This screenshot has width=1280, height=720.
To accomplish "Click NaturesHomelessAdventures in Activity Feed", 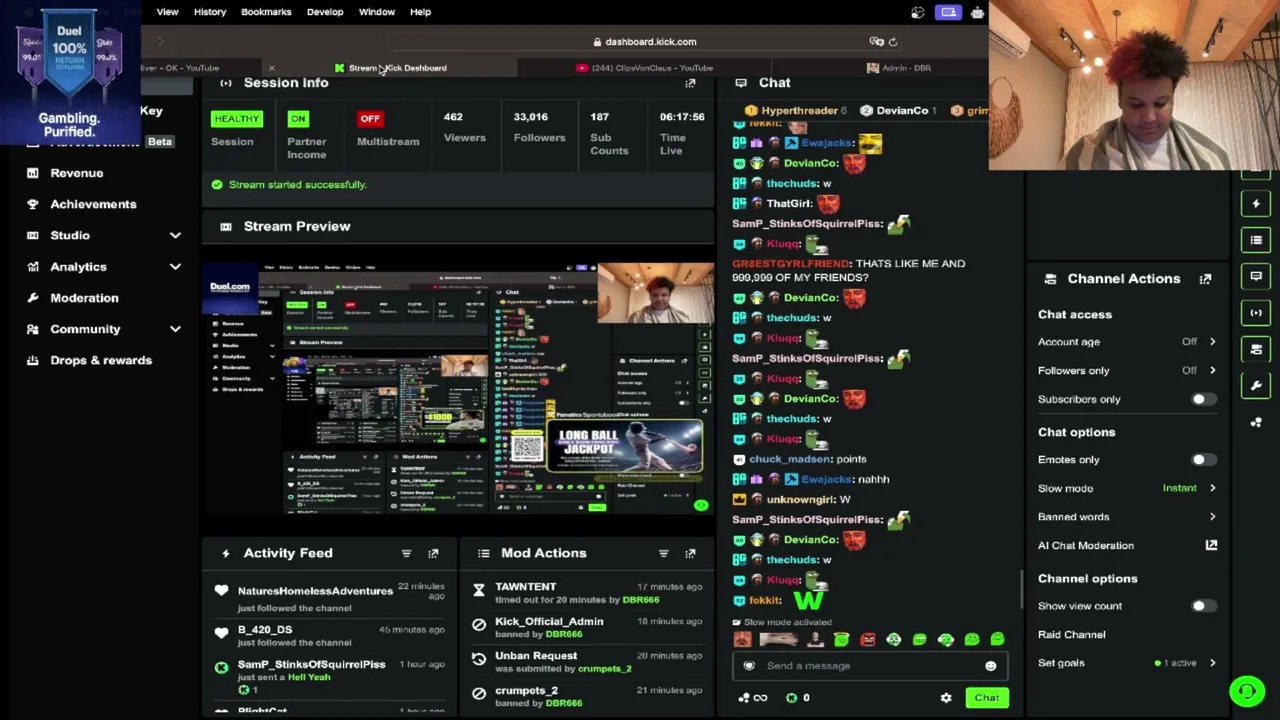I will point(315,591).
